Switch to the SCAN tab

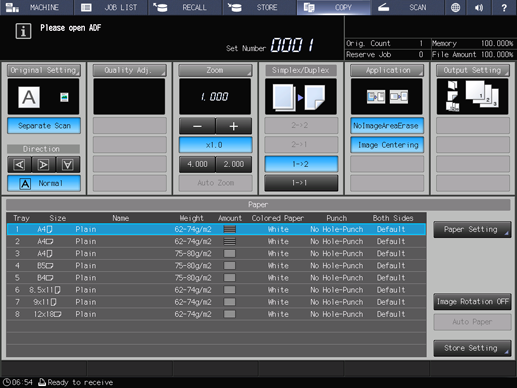tap(407, 7)
